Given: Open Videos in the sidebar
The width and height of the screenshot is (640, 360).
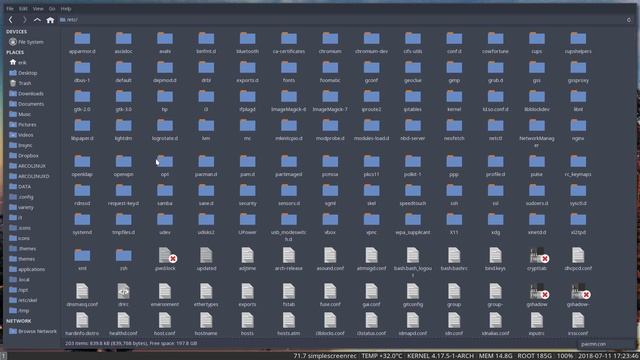Looking at the screenshot, I should pos(22,135).
